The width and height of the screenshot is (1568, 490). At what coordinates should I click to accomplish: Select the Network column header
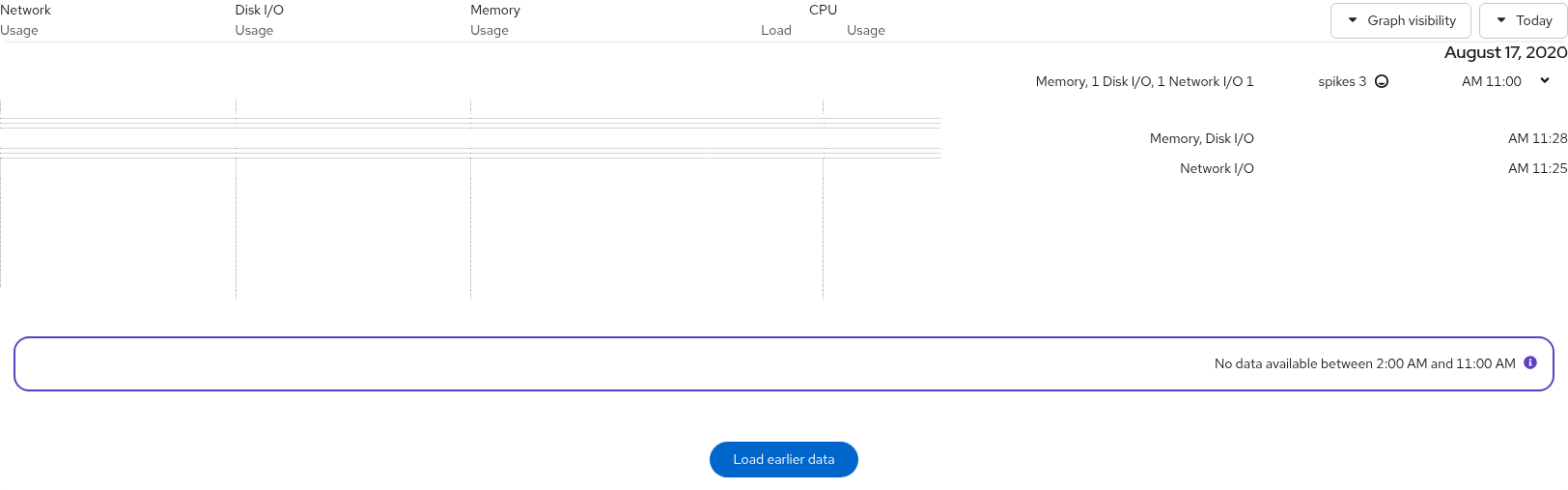[25, 10]
